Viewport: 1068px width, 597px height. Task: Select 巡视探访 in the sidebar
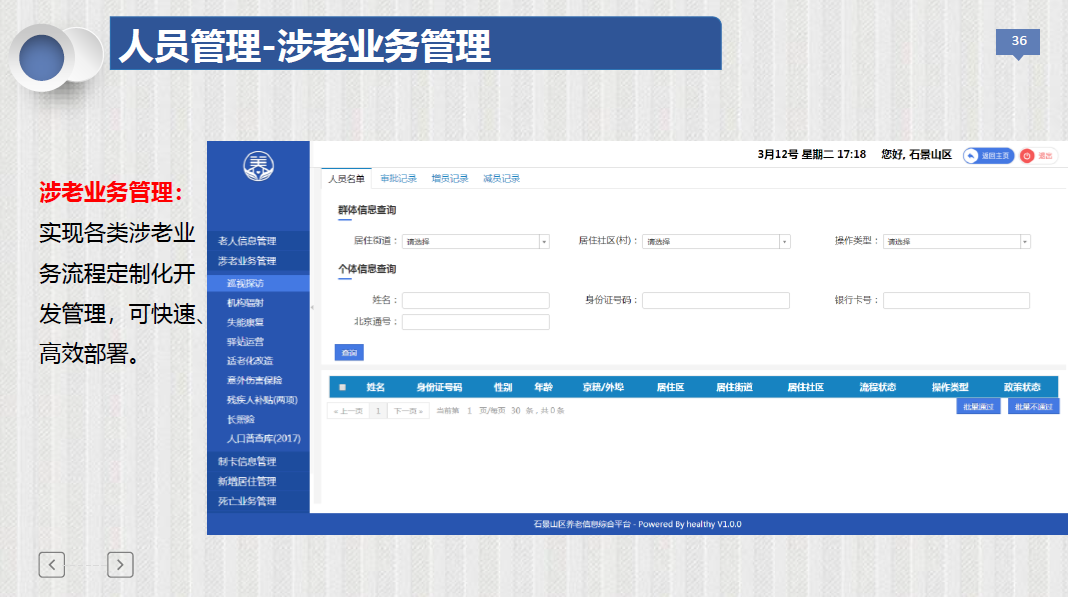258,283
